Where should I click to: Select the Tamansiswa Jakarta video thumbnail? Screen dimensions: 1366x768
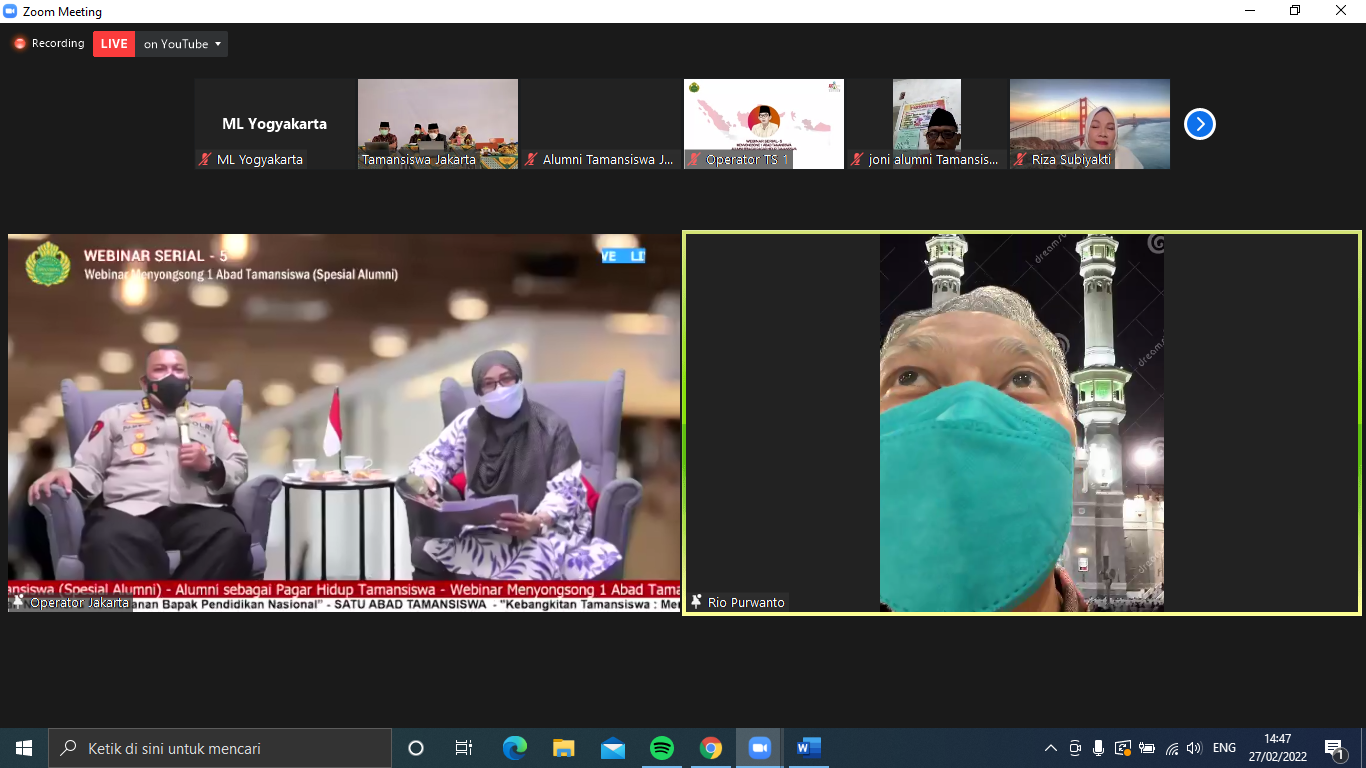(438, 124)
